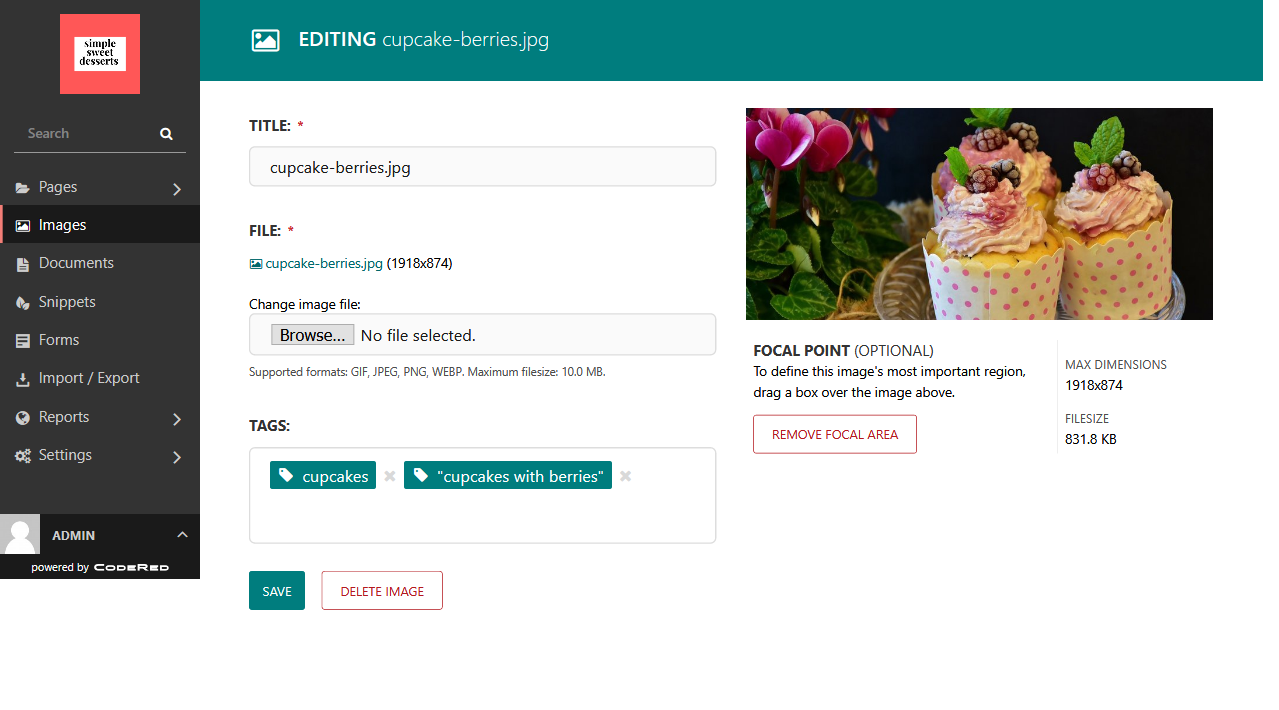Expand the Settings submenu arrow
This screenshot has height=710, width=1279.
pos(177,457)
